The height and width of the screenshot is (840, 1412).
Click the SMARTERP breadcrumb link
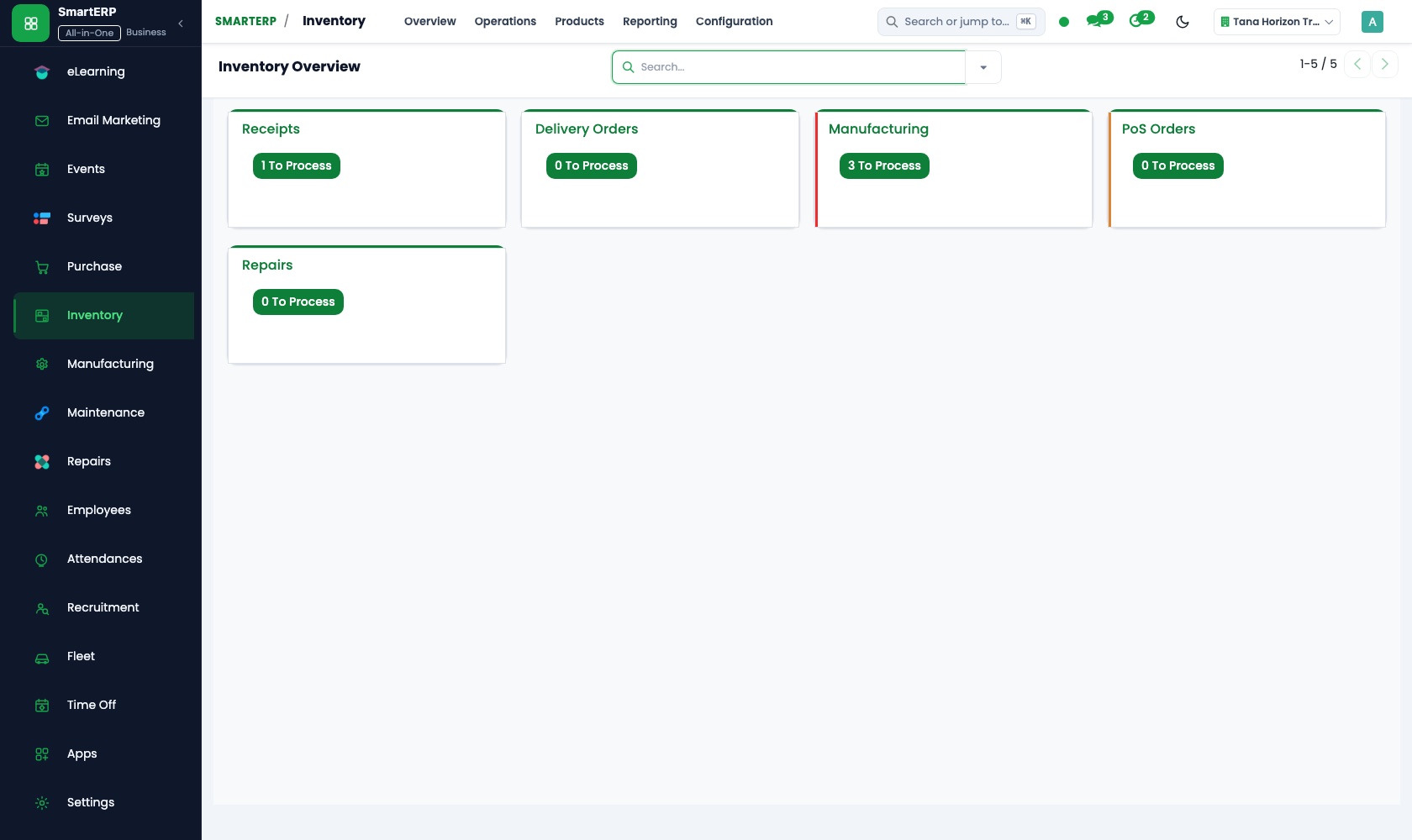click(x=245, y=21)
